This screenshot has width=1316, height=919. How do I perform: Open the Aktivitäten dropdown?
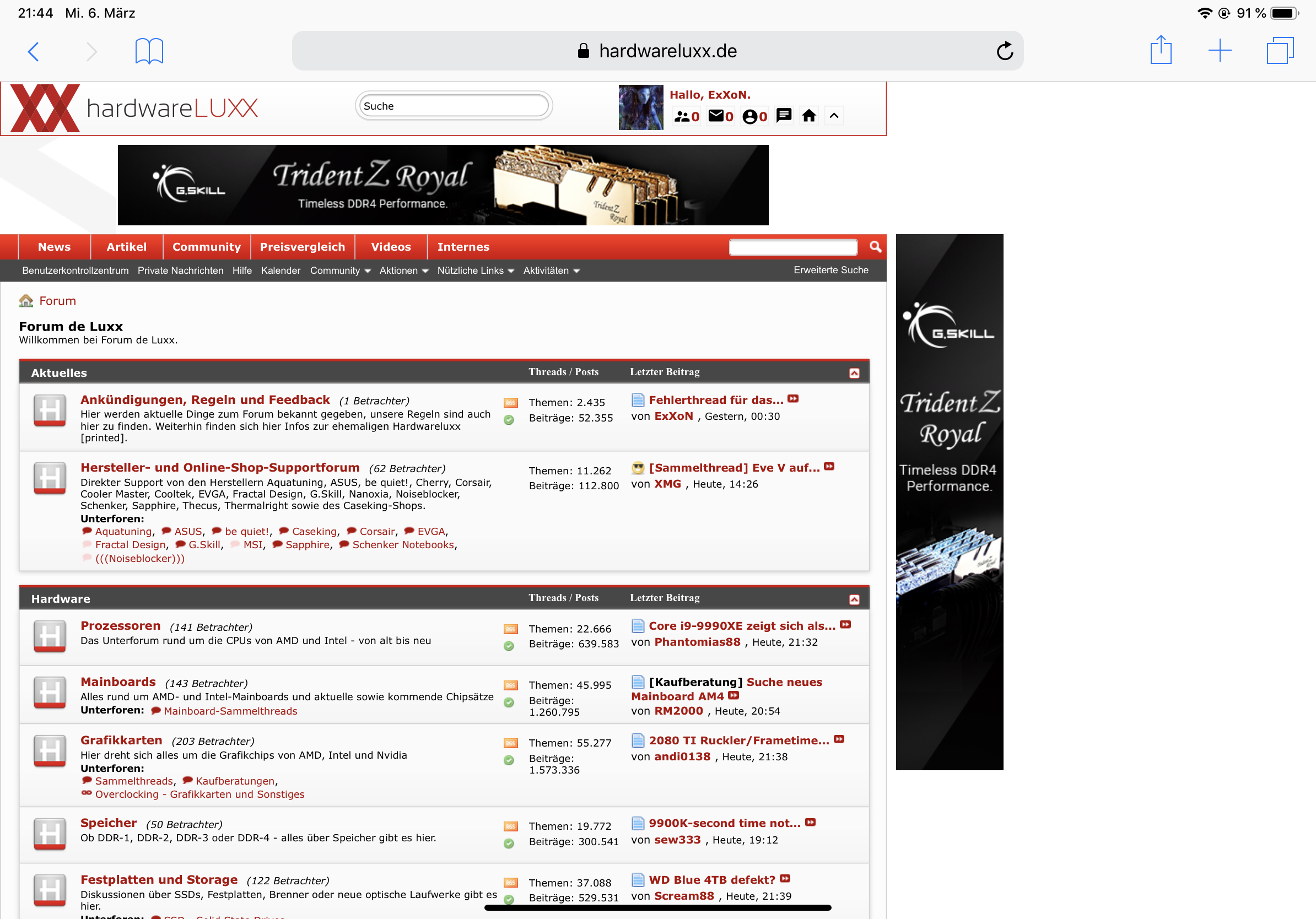(x=551, y=271)
